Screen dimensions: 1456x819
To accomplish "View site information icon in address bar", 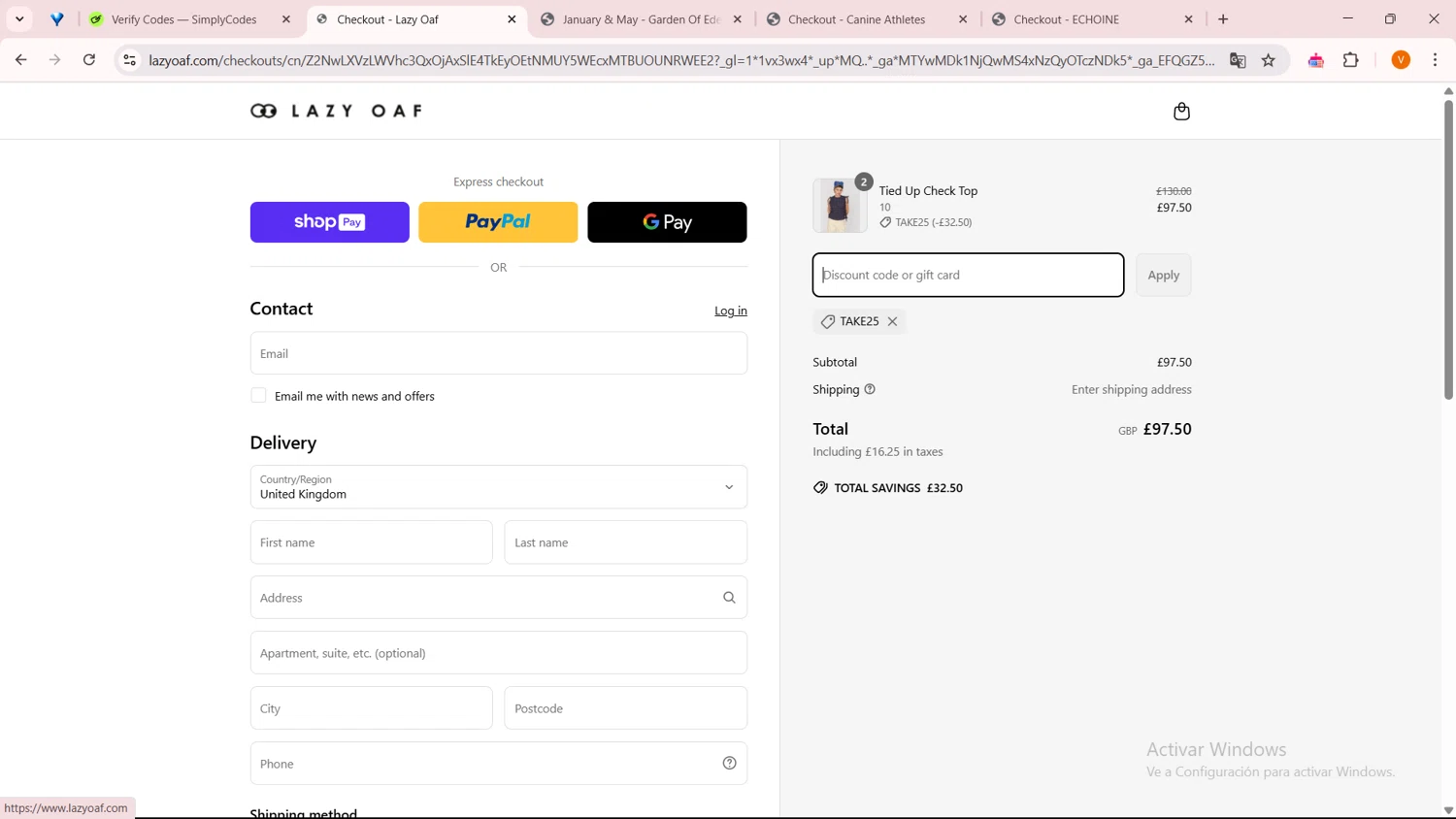I will click(x=129, y=60).
